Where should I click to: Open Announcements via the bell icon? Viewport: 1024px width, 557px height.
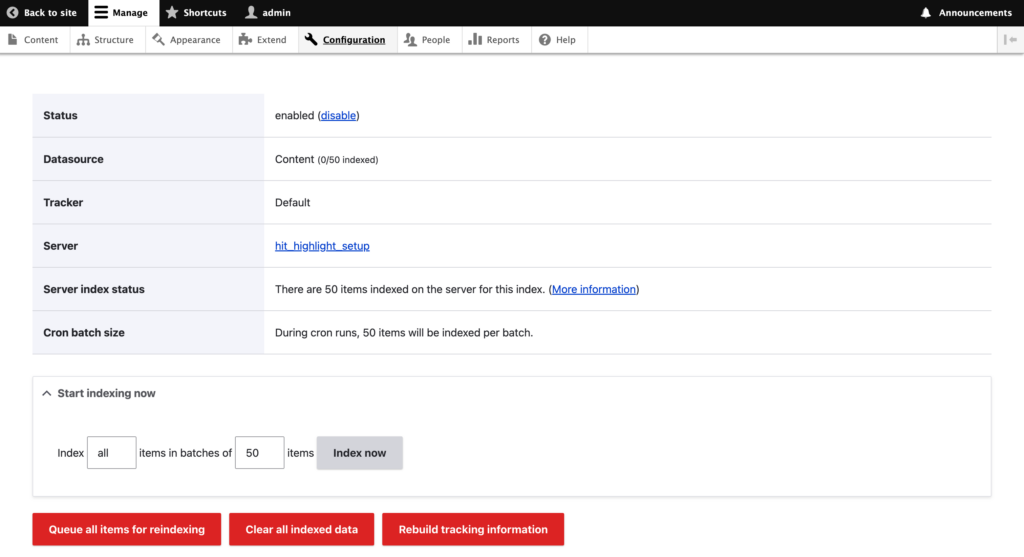(926, 13)
